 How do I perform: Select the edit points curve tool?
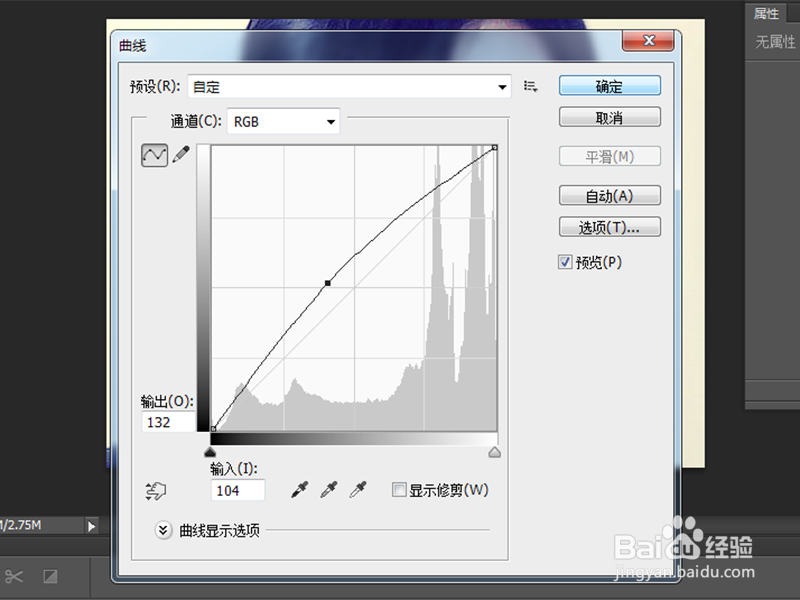(154, 155)
